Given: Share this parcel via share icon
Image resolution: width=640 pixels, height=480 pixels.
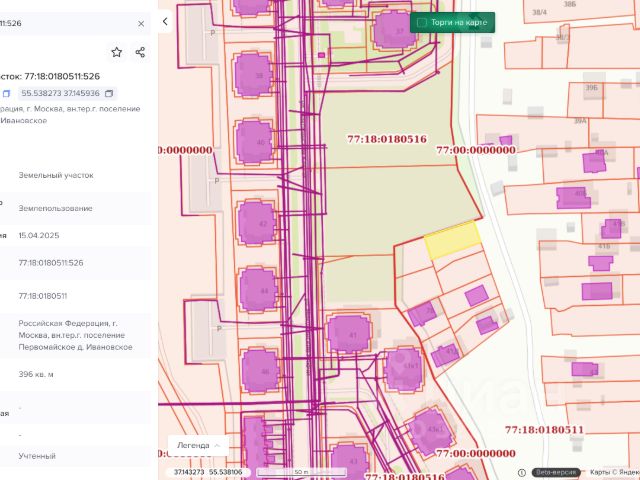Looking at the screenshot, I should (140, 52).
